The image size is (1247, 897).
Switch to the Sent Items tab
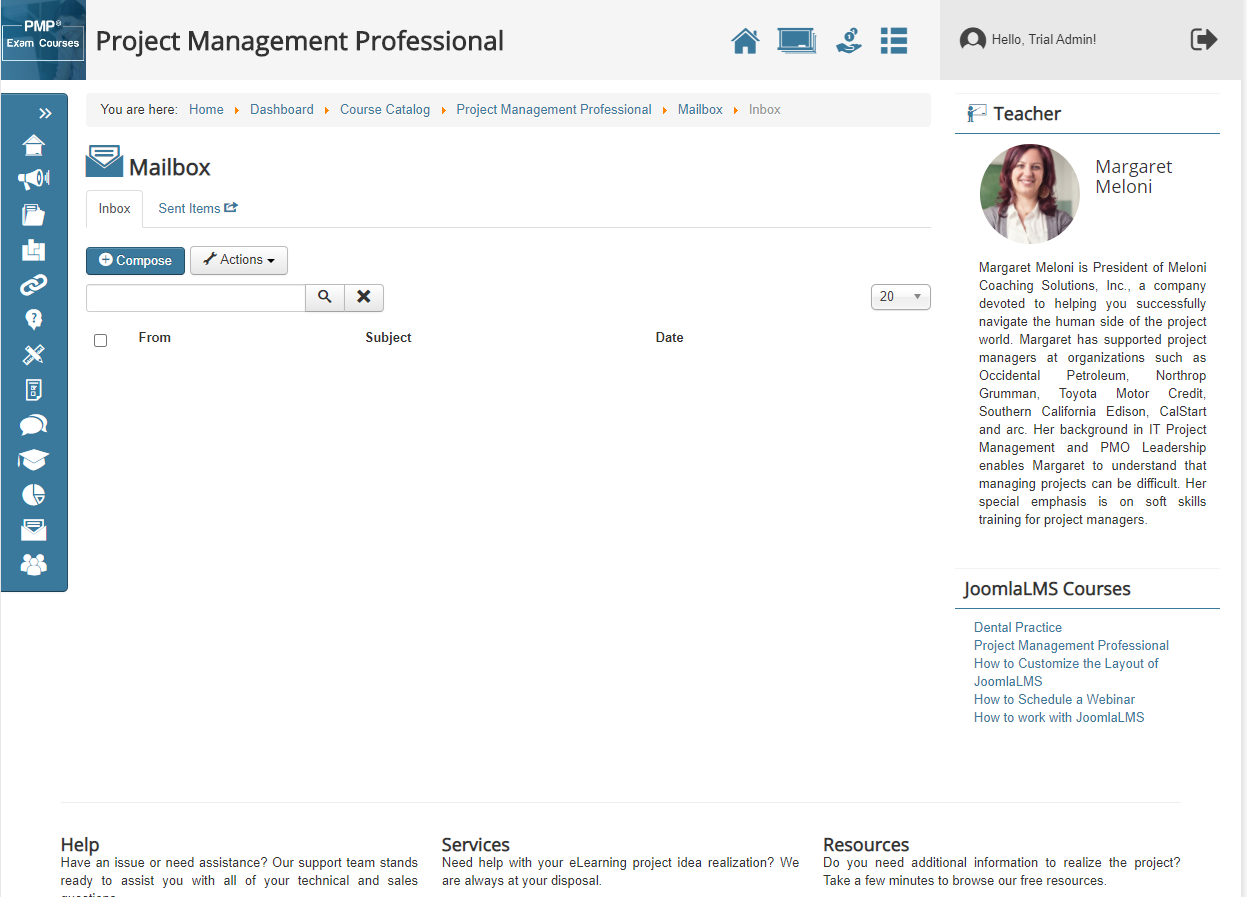coord(198,209)
